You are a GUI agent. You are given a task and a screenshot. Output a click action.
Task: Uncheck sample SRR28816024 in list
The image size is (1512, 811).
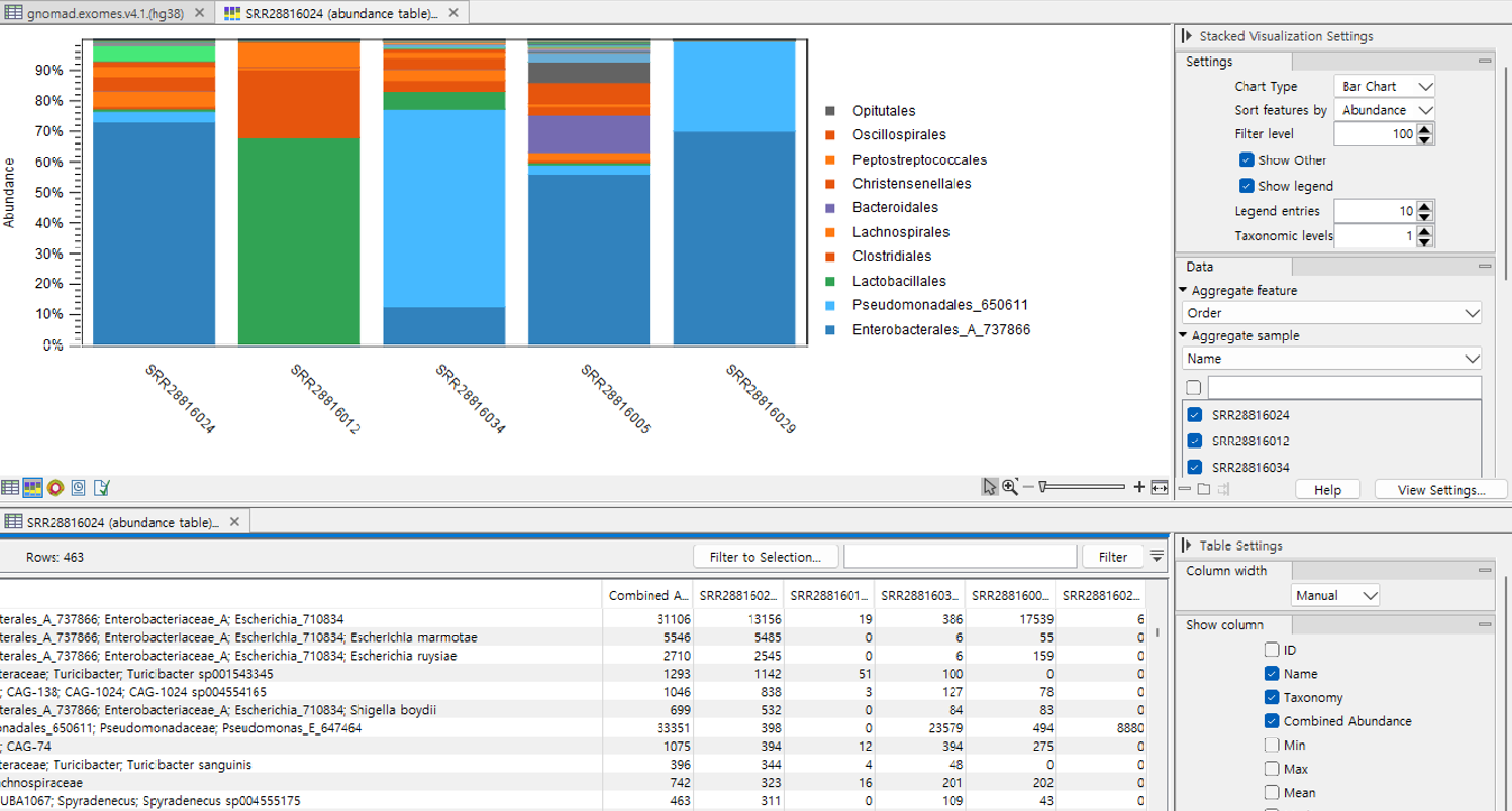(1195, 414)
